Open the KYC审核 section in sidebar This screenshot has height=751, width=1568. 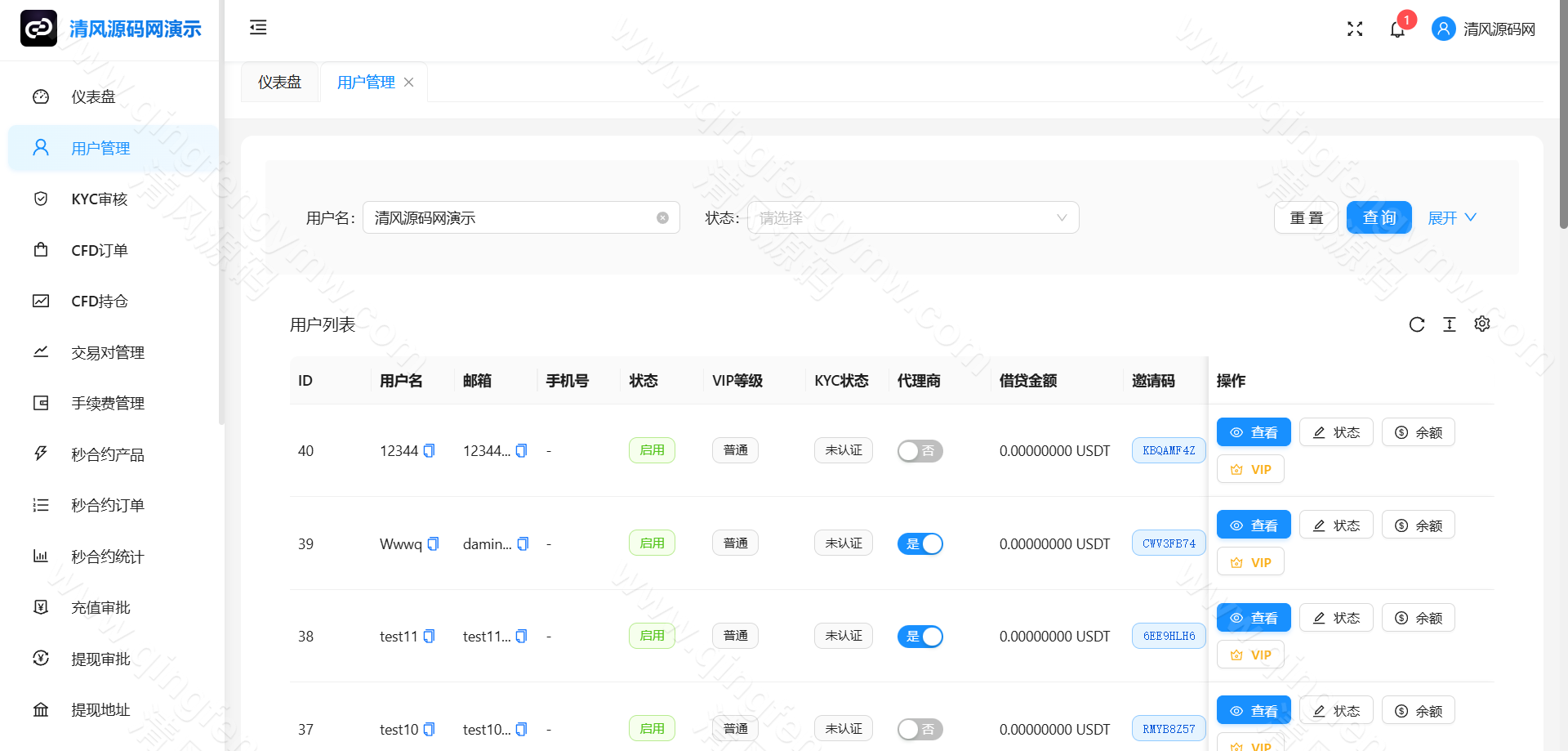99,199
